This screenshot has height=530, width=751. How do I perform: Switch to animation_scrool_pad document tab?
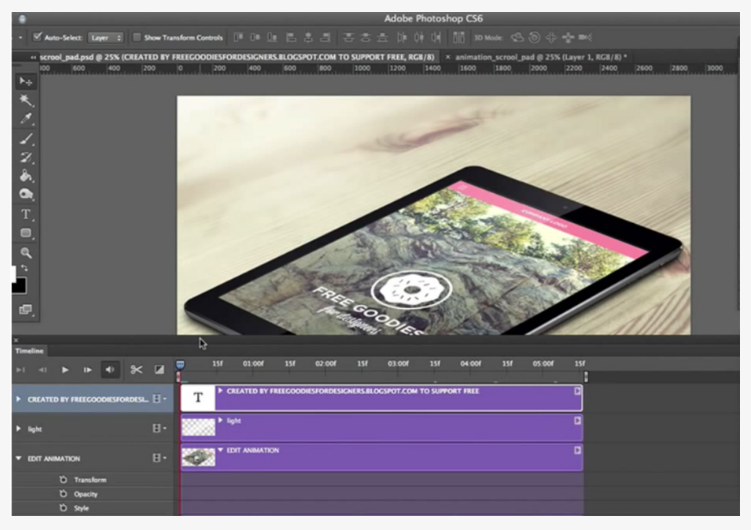pyautogui.click(x=541, y=57)
